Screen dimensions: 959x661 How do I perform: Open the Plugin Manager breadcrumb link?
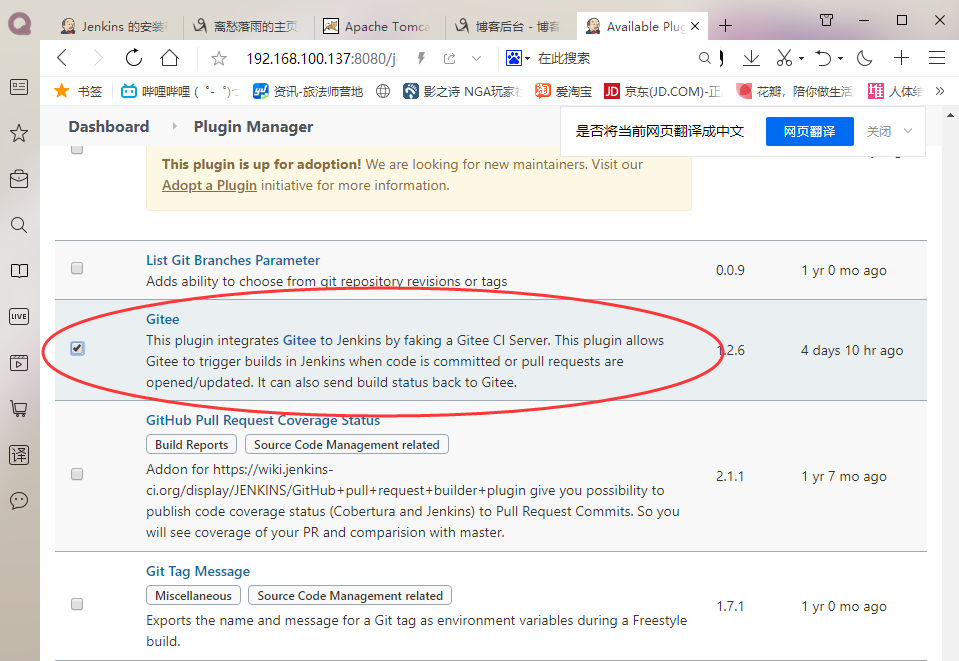pyautogui.click(x=253, y=127)
